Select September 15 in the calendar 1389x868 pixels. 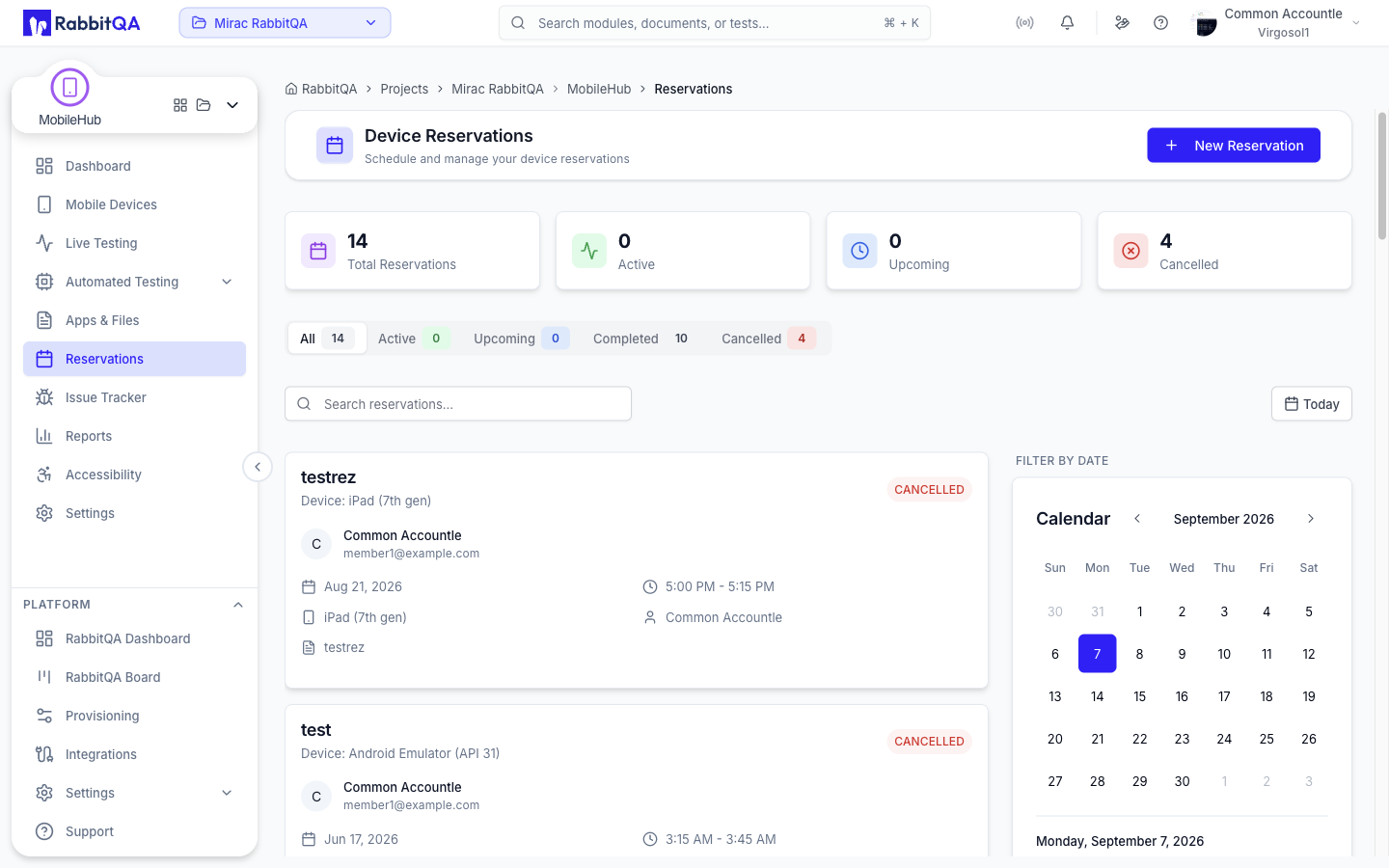coord(1139,696)
